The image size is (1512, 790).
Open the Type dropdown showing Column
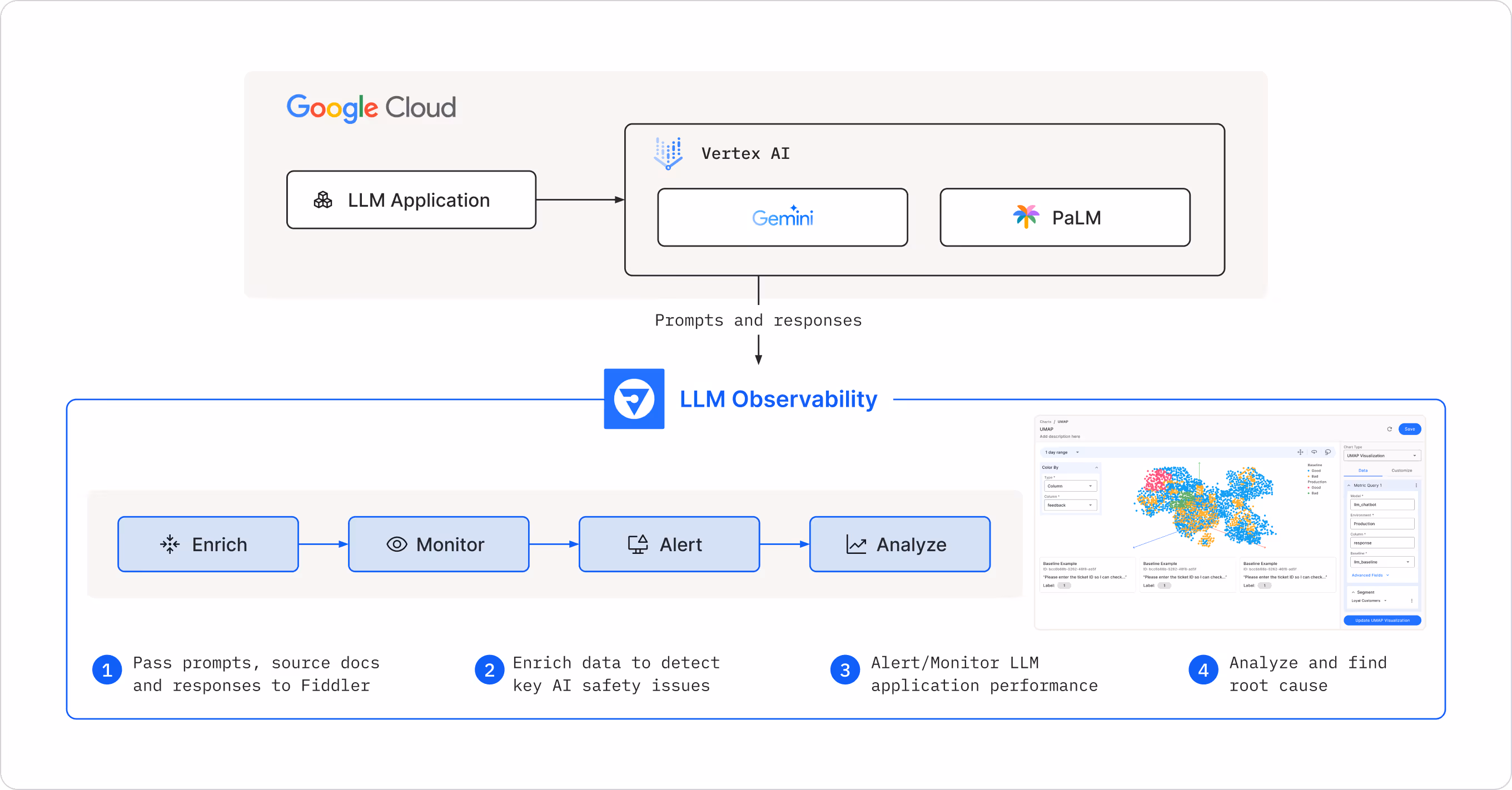tap(1070, 486)
